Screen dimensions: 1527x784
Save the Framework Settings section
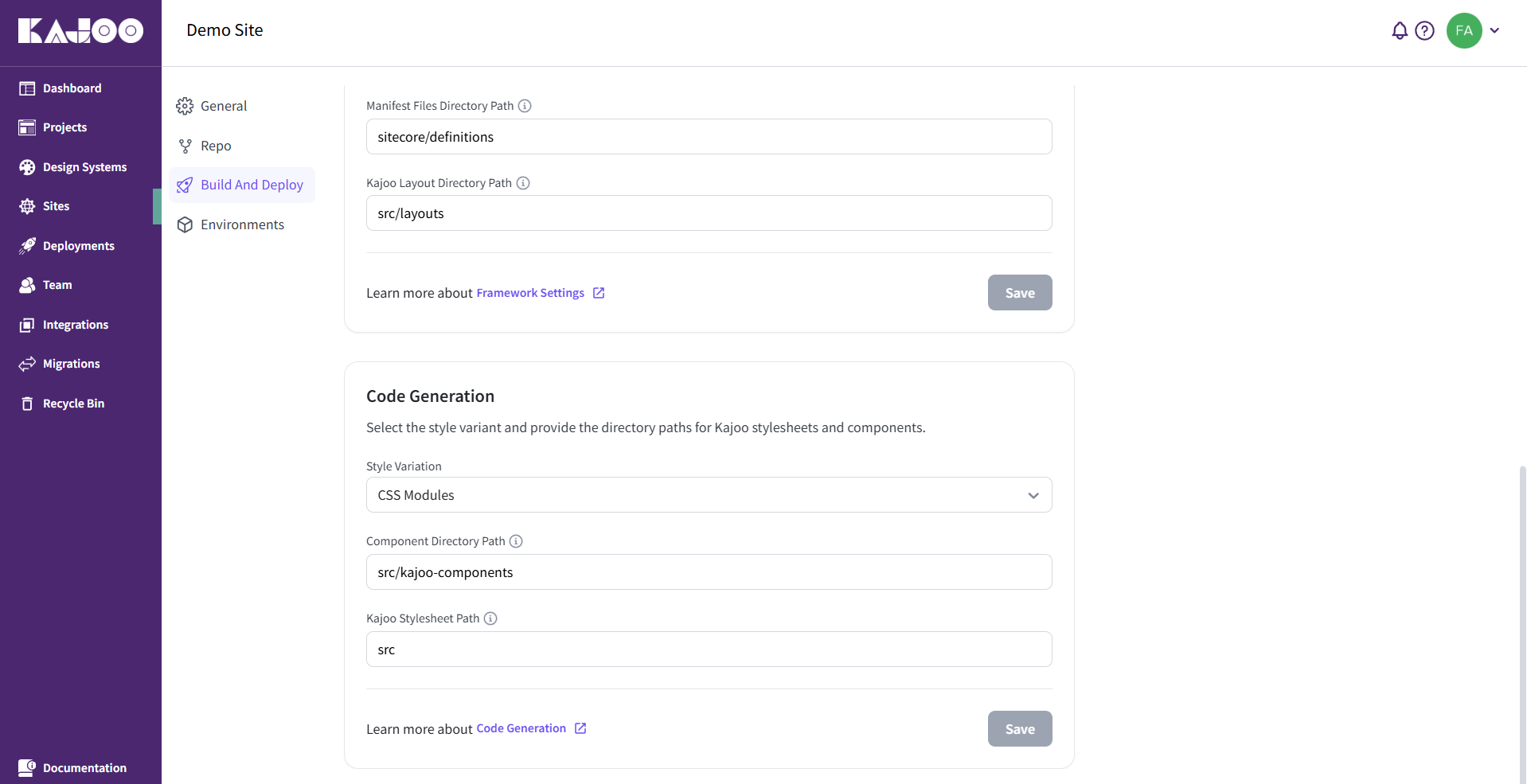(1020, 293)
